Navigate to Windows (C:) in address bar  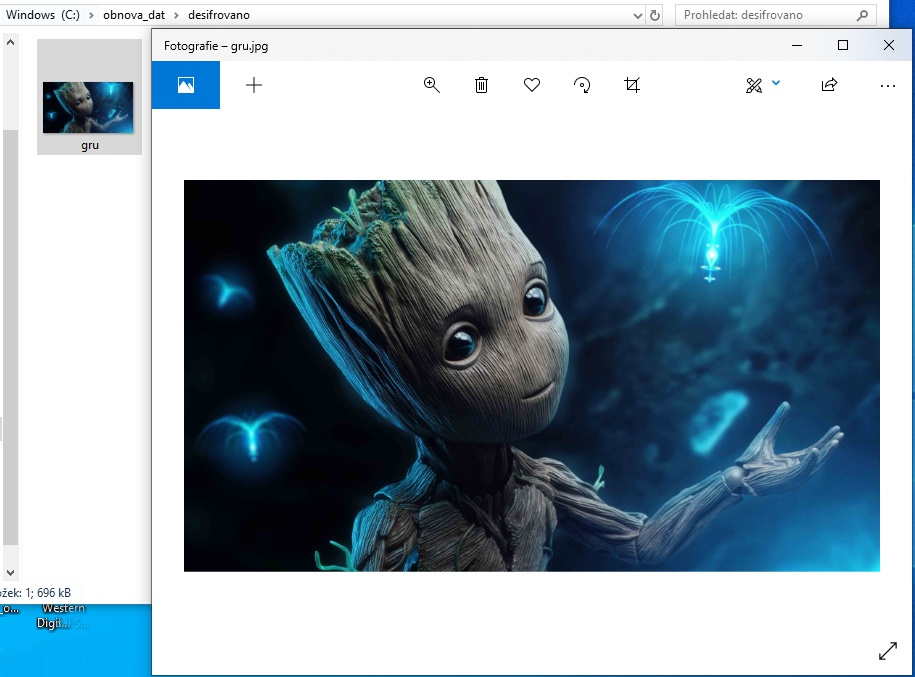click(x=43, y=15)
